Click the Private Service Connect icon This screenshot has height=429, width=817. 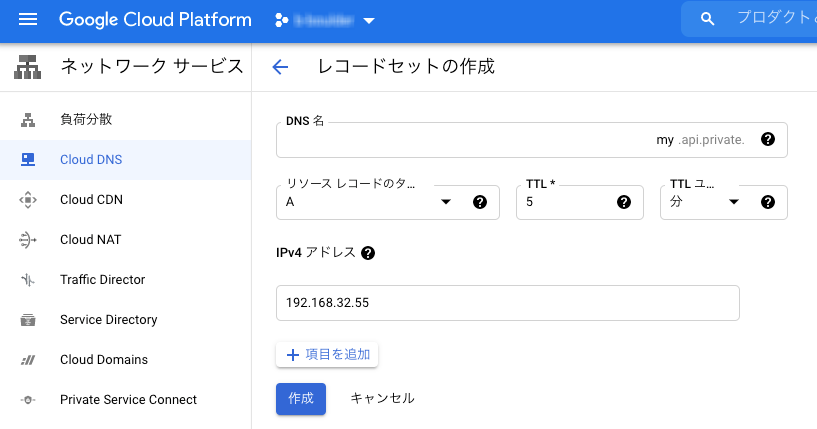(x=28, y=400)
